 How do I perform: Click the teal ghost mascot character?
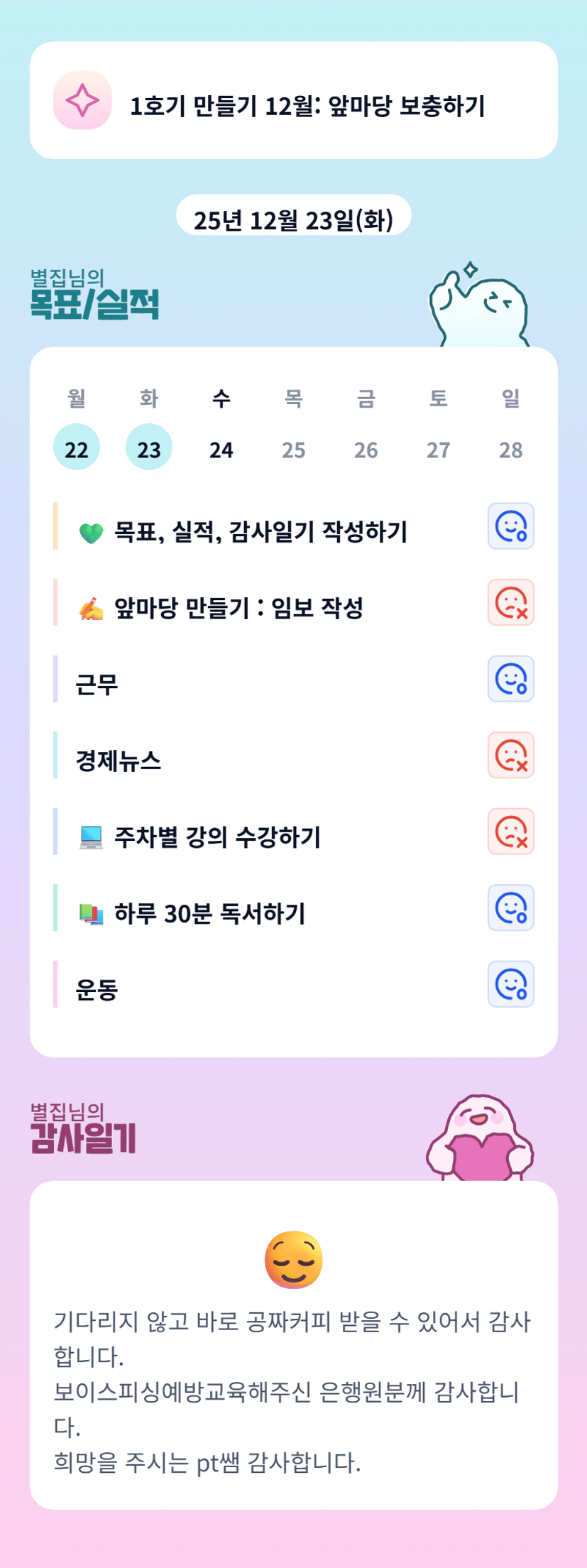pos(478,307)
